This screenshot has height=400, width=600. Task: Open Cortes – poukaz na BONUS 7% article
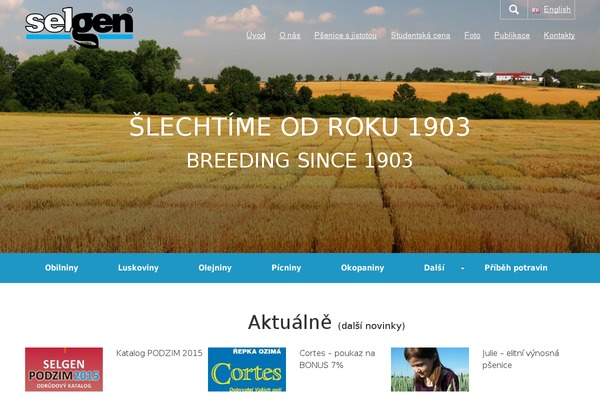coord(337,359)
